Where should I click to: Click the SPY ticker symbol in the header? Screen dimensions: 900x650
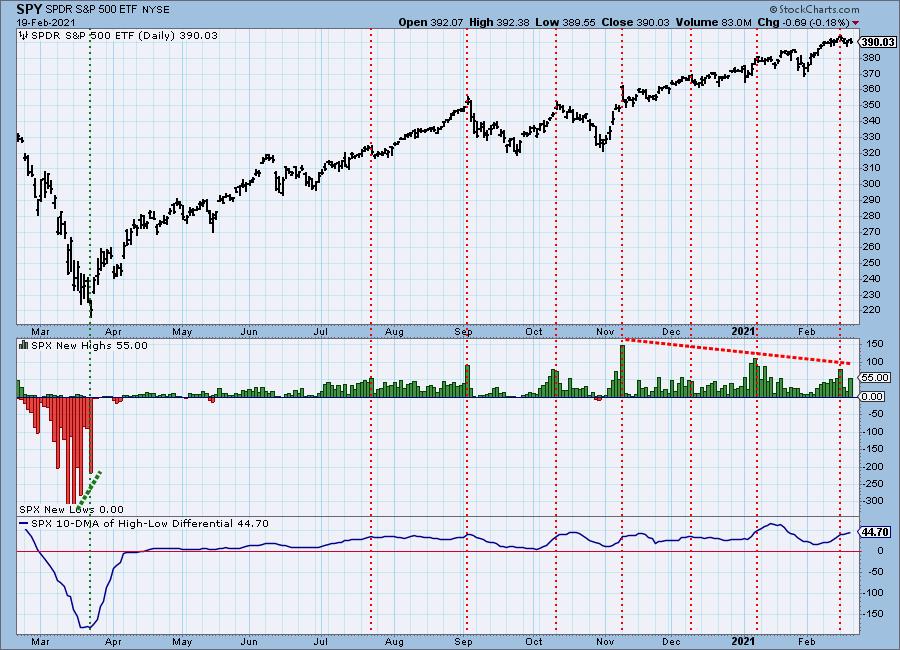pos(28,10)
